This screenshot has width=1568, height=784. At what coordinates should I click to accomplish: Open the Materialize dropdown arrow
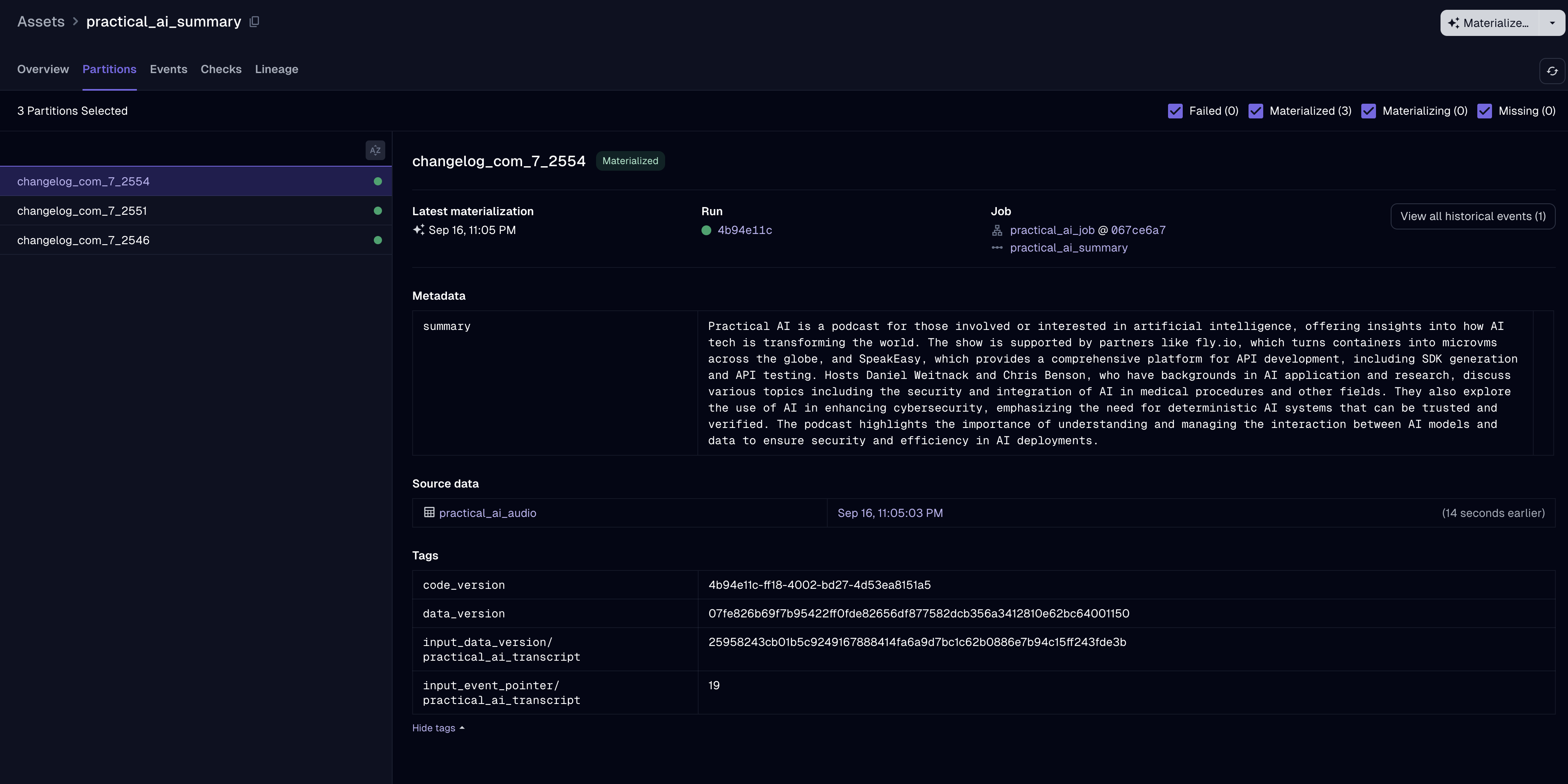pyautogui.click(x=1552, y=23)
